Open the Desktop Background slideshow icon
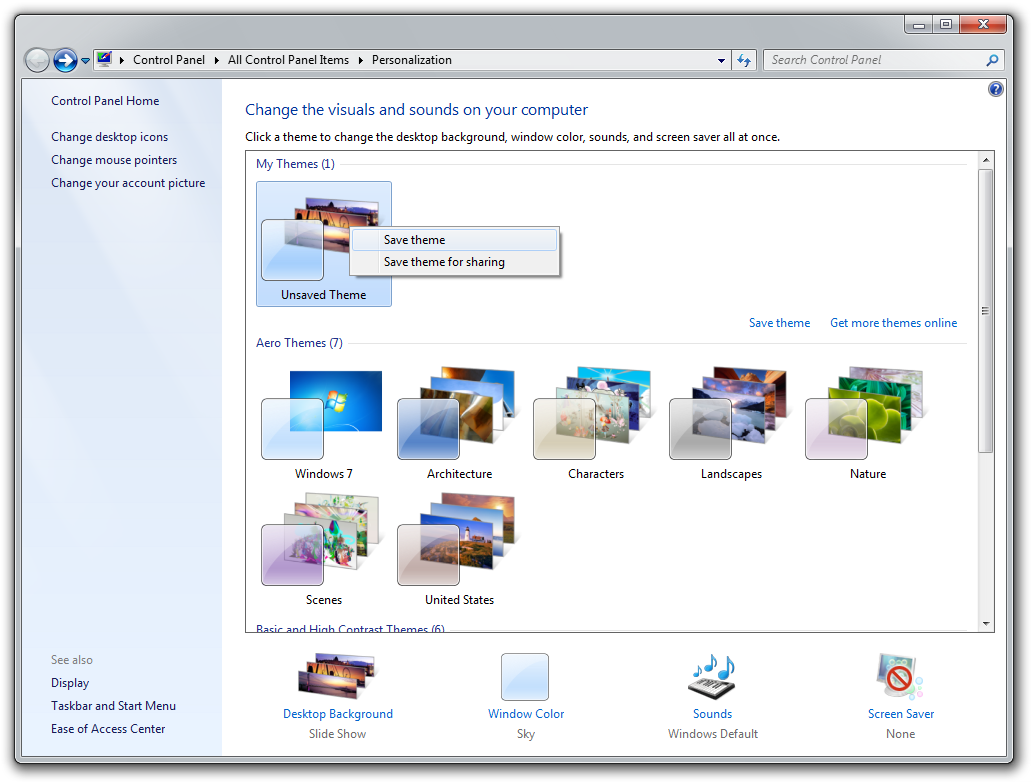Screen dimensions: 1032x782 pyautogui.click(x=338, y=675)
